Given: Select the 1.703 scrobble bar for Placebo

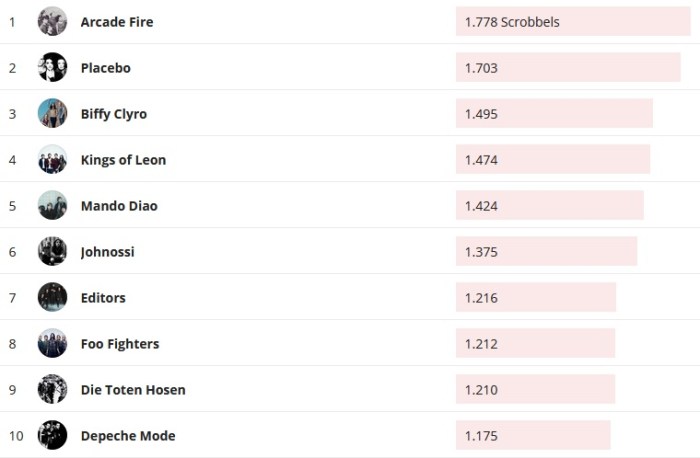Looking at the screenshot, I should point(568,68).
